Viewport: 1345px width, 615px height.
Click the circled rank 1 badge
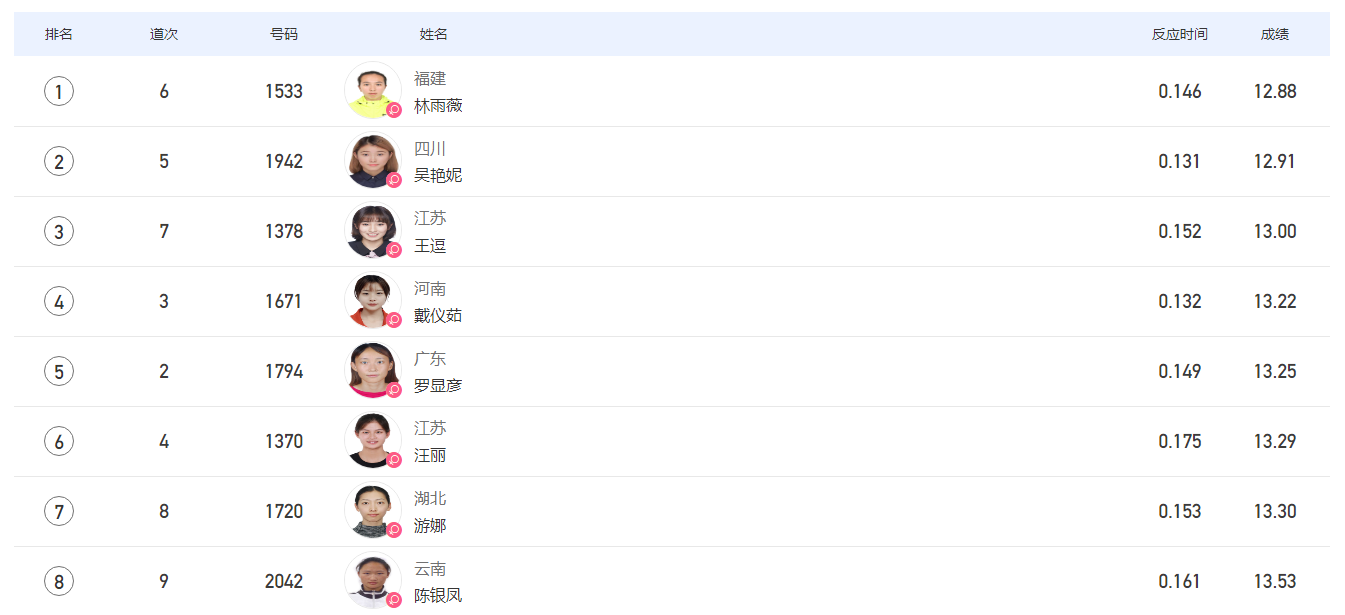click(x=59, y=91)
